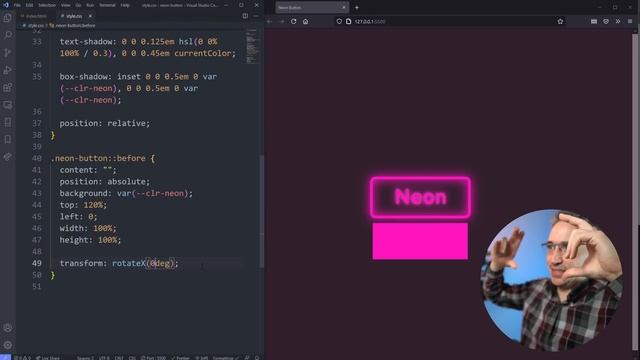The image size is (640, 360).
Task: Open the Selection menu in VS Code
Action: [47, 5]
